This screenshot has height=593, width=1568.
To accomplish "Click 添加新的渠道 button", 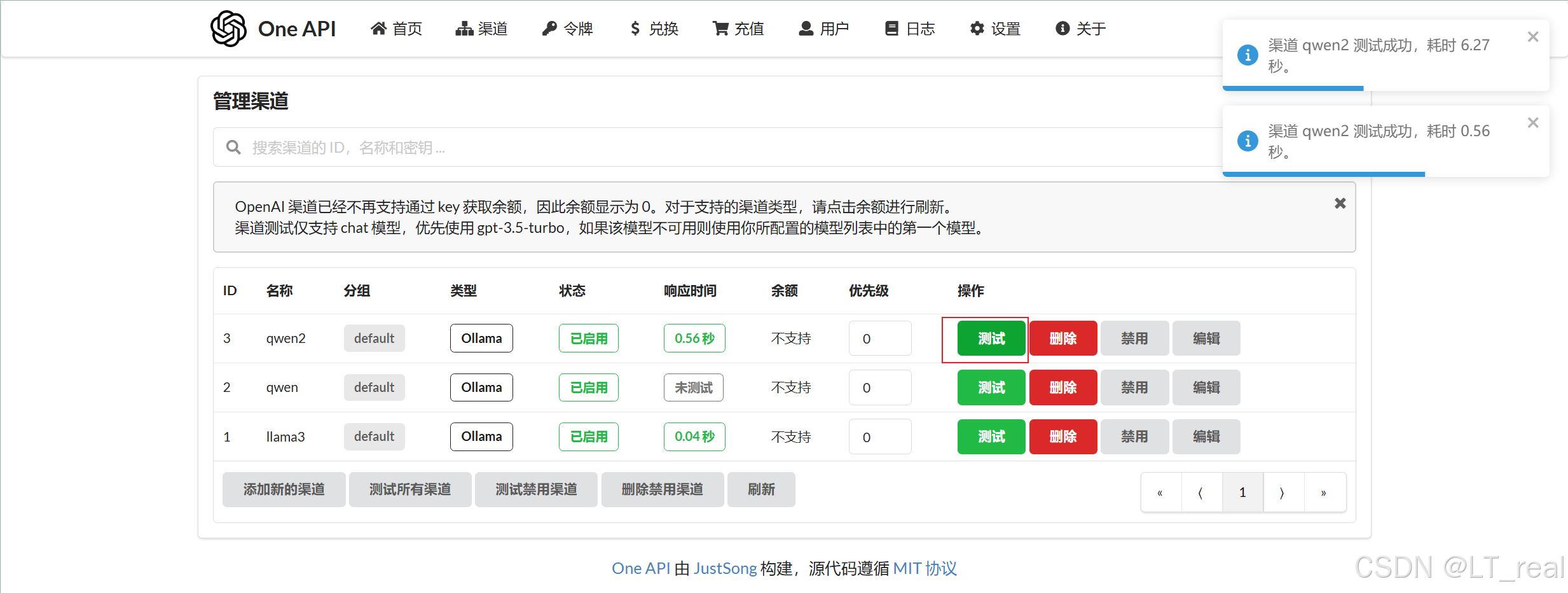I will (x=284, y=489).
